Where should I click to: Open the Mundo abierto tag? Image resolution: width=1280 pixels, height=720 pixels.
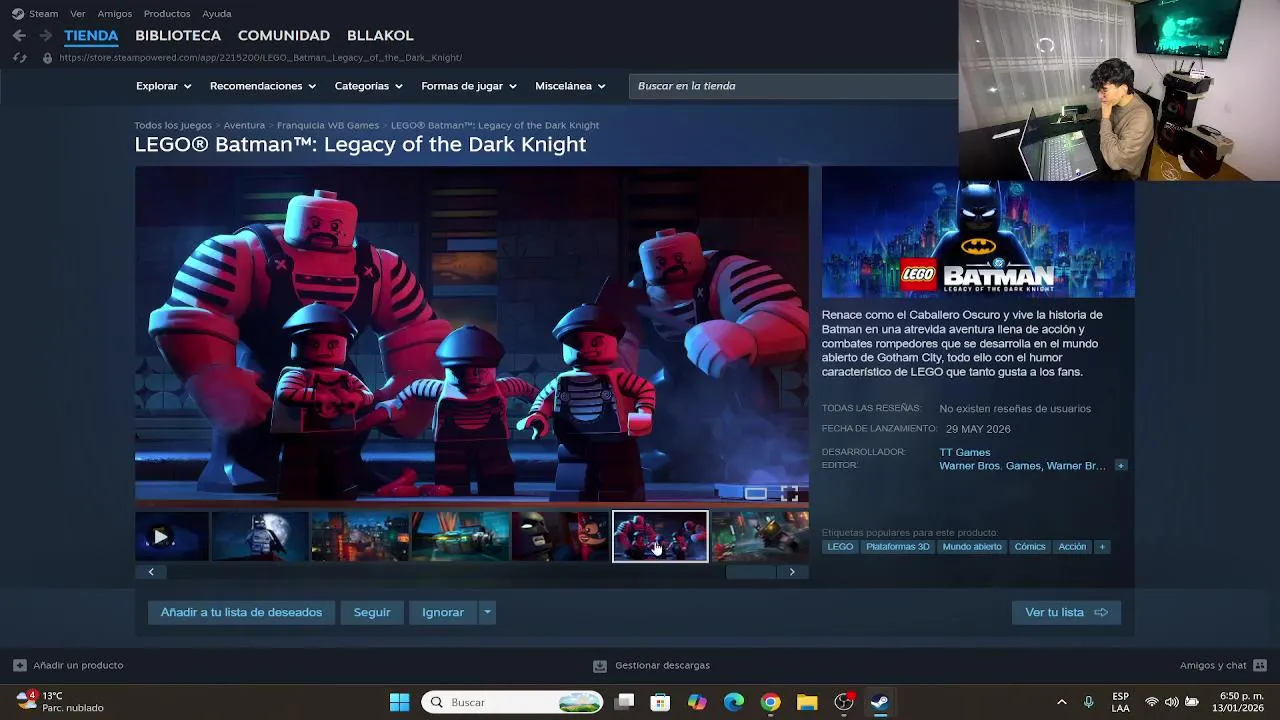click(x=972, y=547)
